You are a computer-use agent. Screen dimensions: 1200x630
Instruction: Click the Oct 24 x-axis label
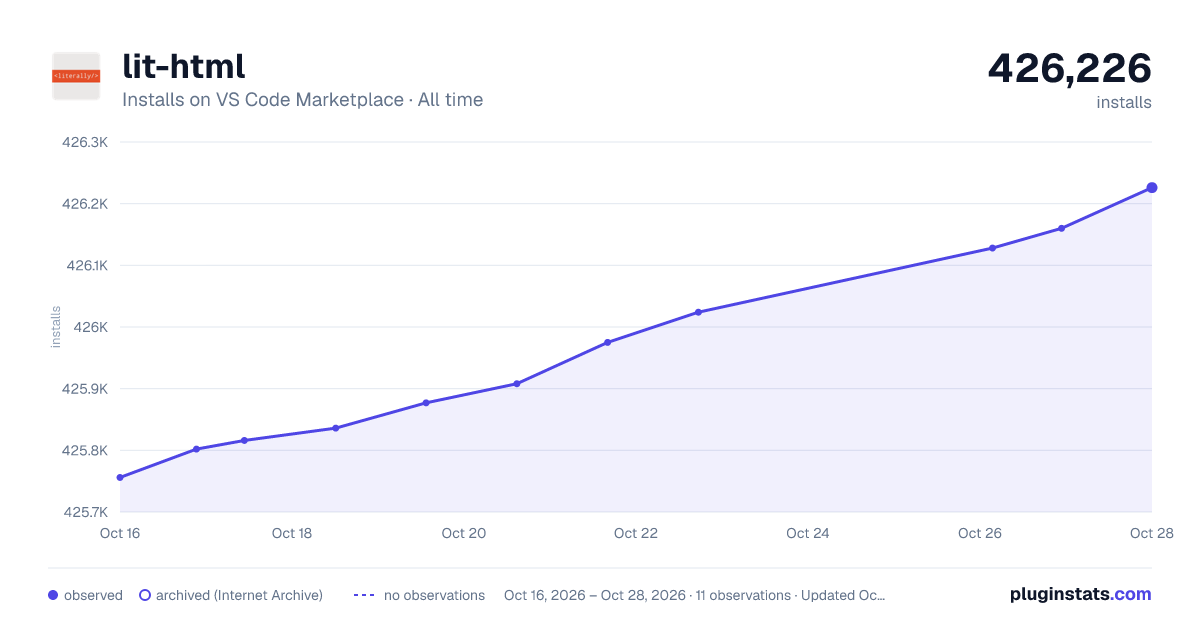click(808, 533)
